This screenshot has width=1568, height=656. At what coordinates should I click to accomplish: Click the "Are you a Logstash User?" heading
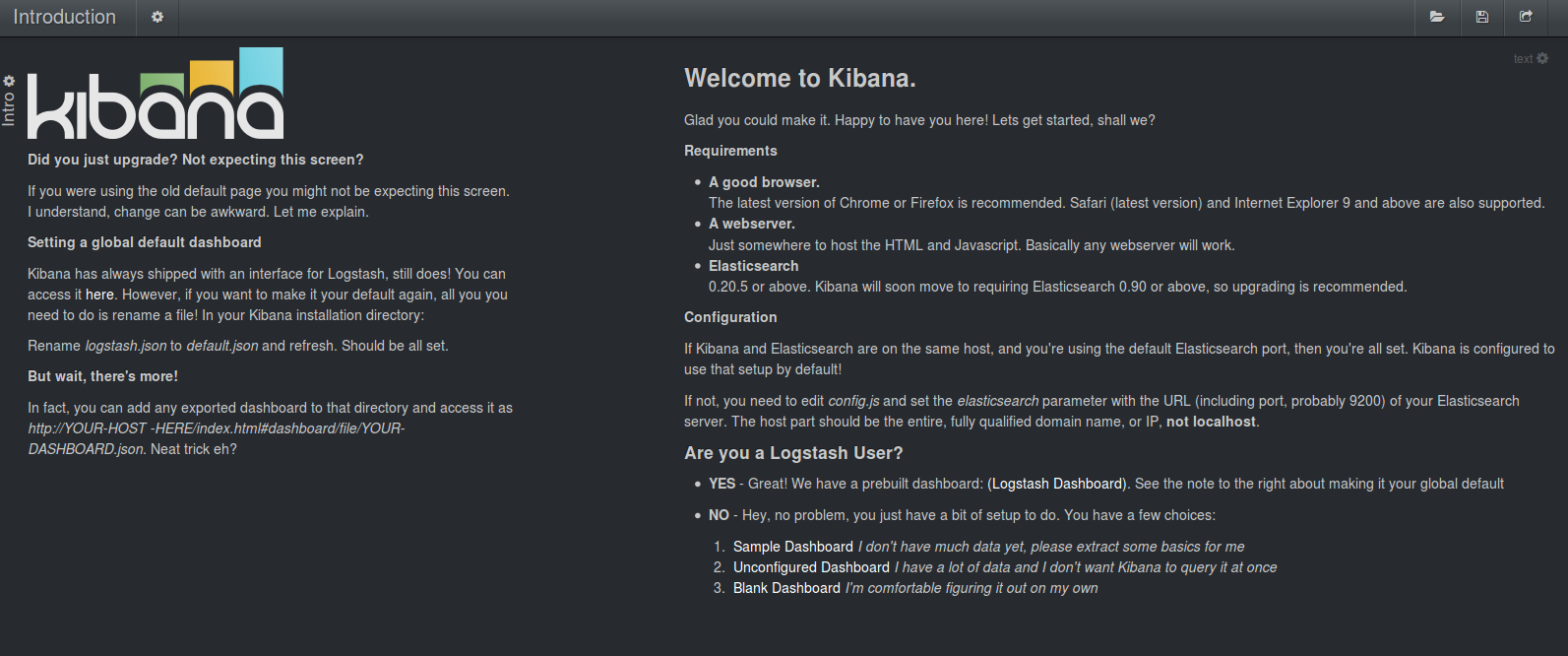[793, 453]
